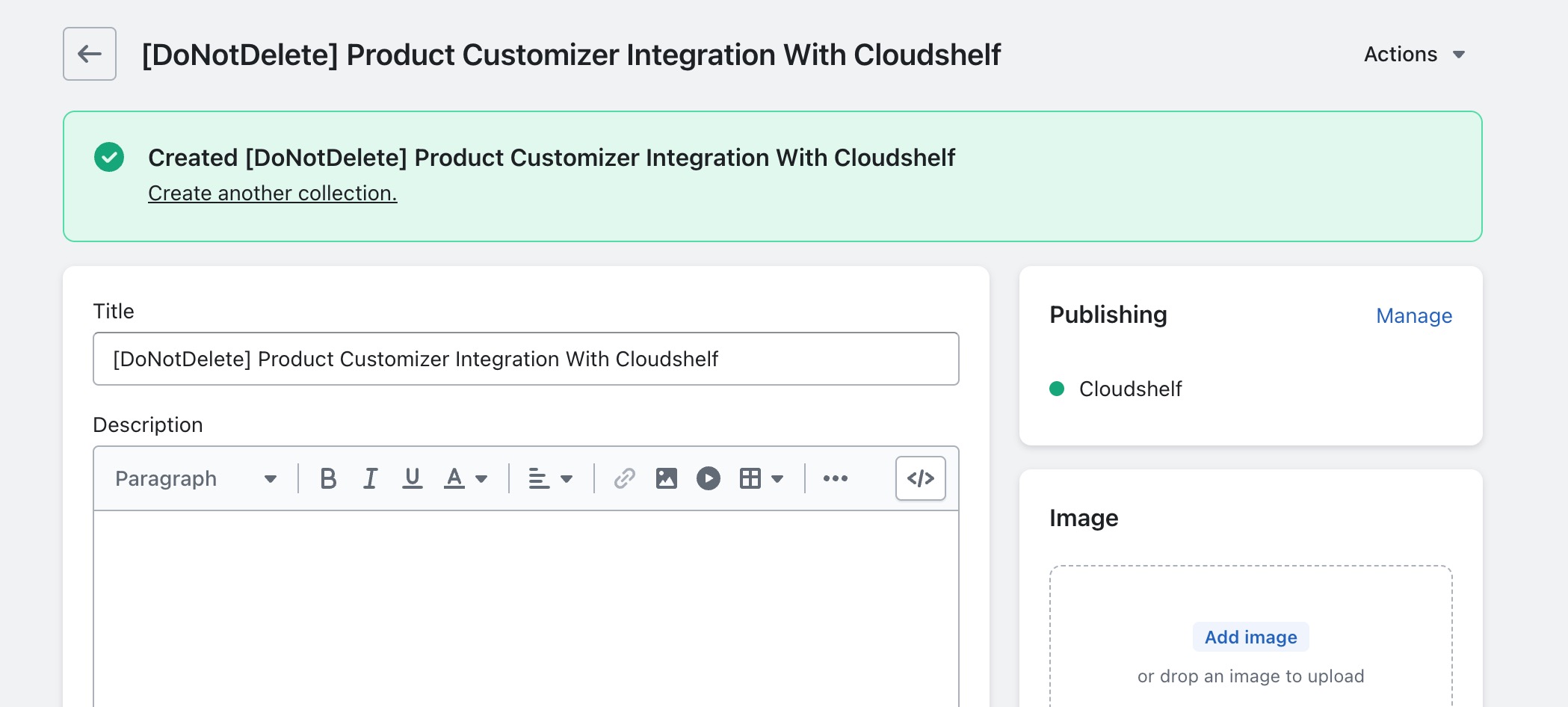Click inside the description text area
Viewport: 1568px width, 707px height.
point(526,608)
